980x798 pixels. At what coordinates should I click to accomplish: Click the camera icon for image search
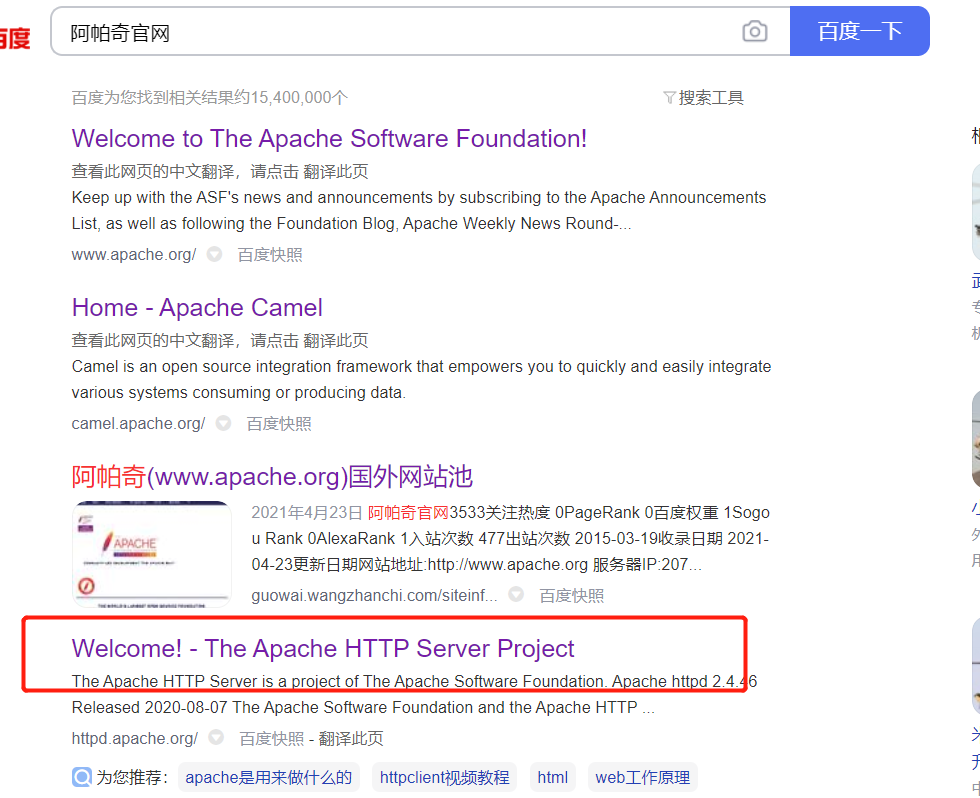click(x=755, y=31)
